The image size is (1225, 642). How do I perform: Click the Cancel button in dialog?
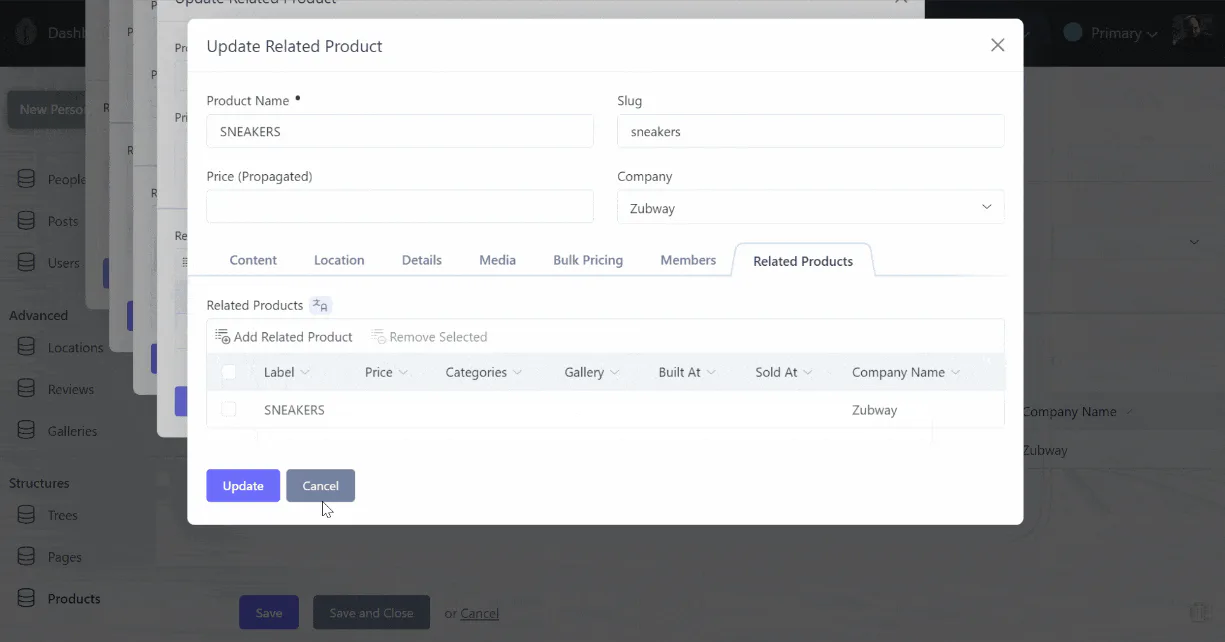click(x=321, y=486)
